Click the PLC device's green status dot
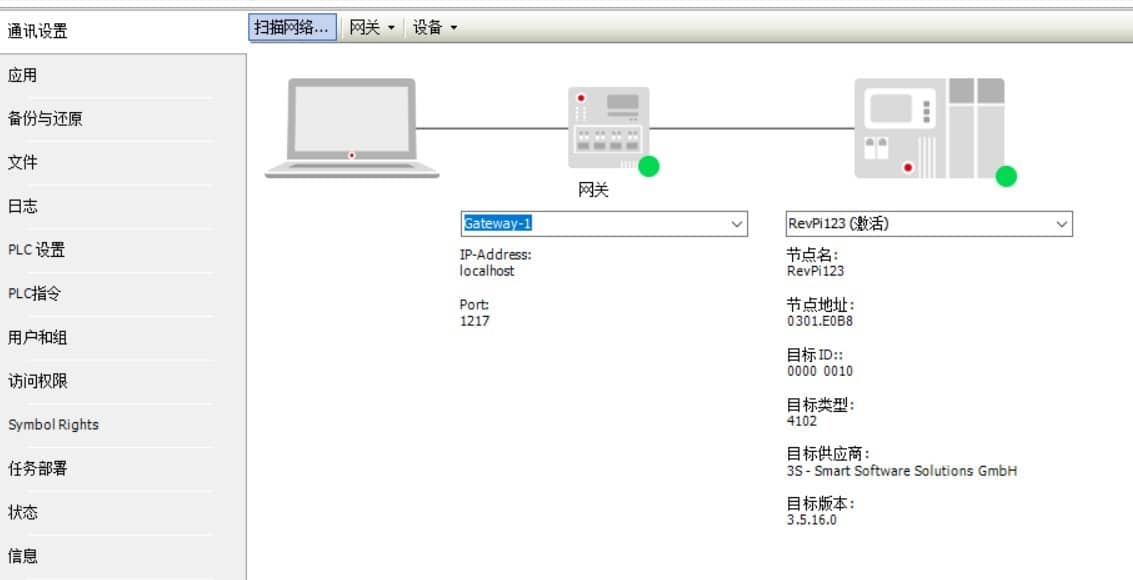Image resolution: width=1133 pixels, height=580 pixels. (1006, 177)
